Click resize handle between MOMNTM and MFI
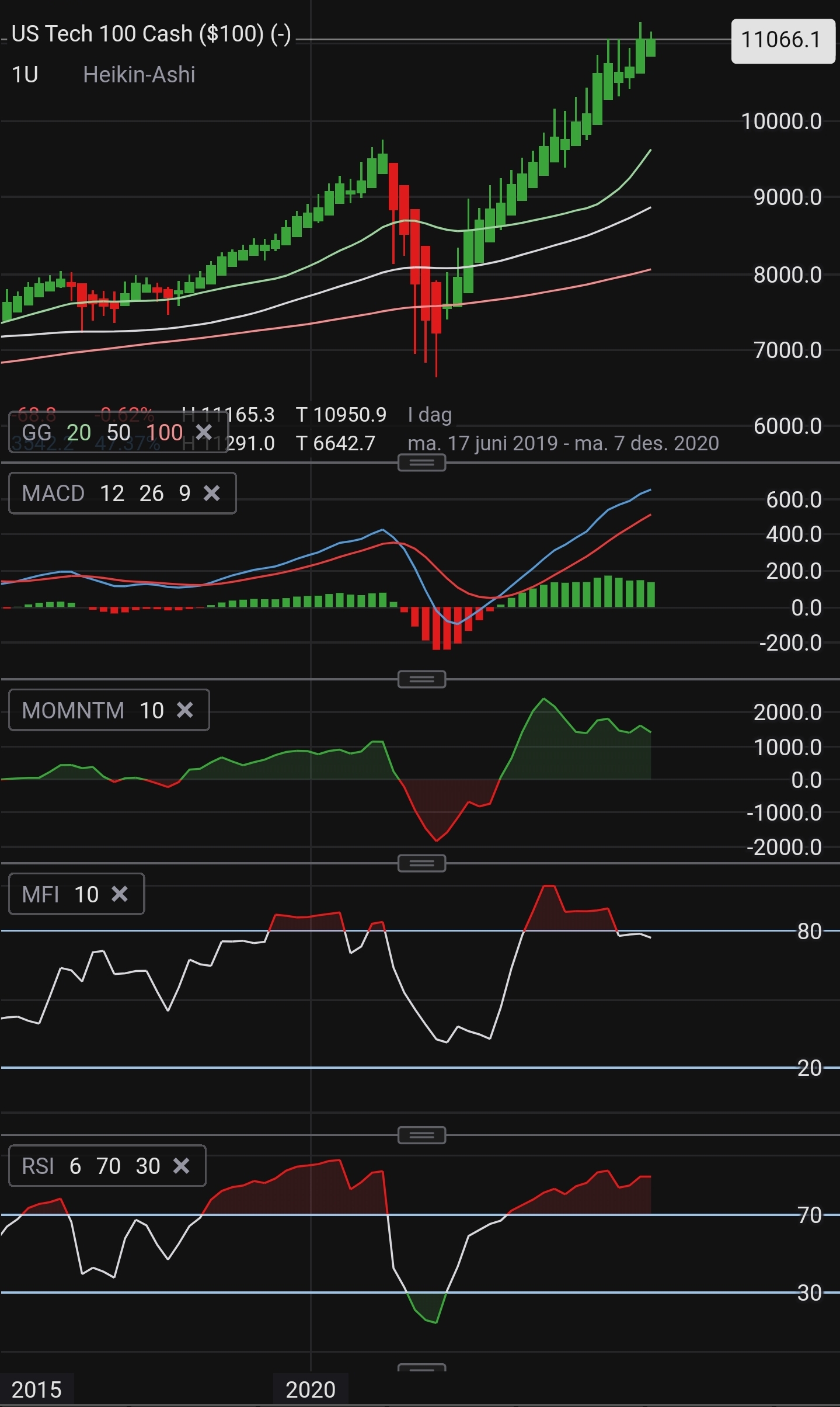This screenshot has width=840, height=1407. coord(421,863)
